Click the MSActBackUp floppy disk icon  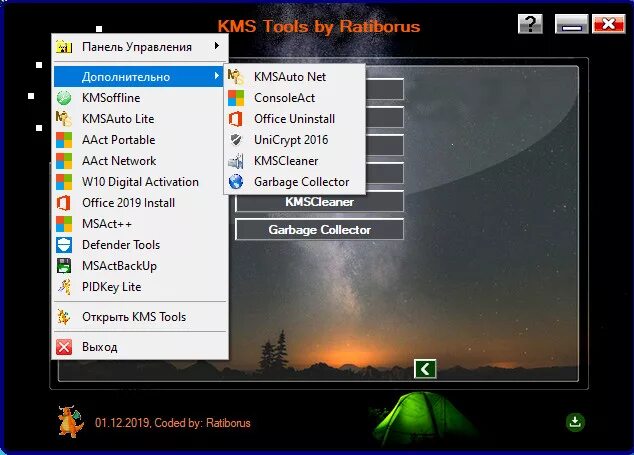coord(64,266)
